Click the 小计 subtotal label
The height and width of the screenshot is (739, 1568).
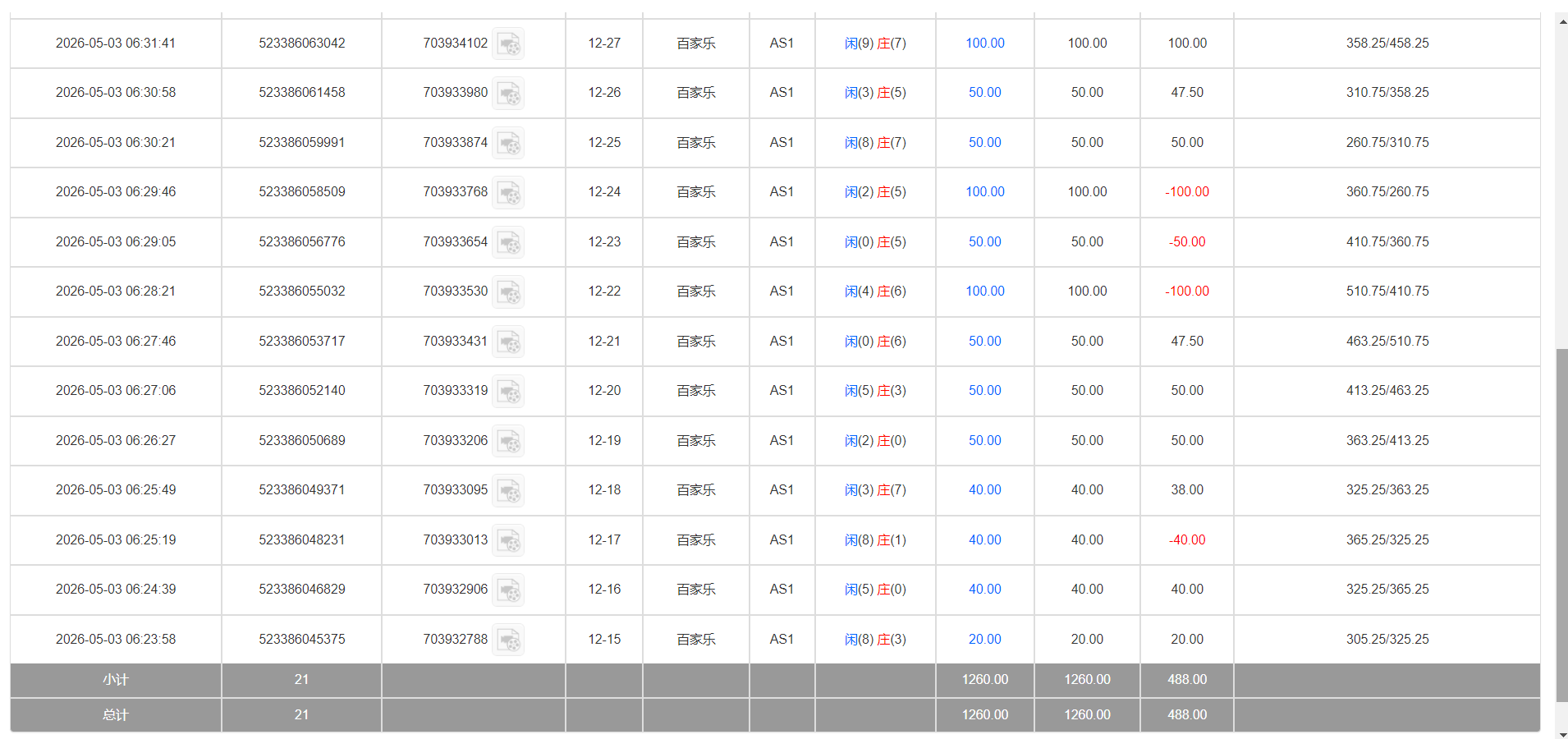click(116, 680)
